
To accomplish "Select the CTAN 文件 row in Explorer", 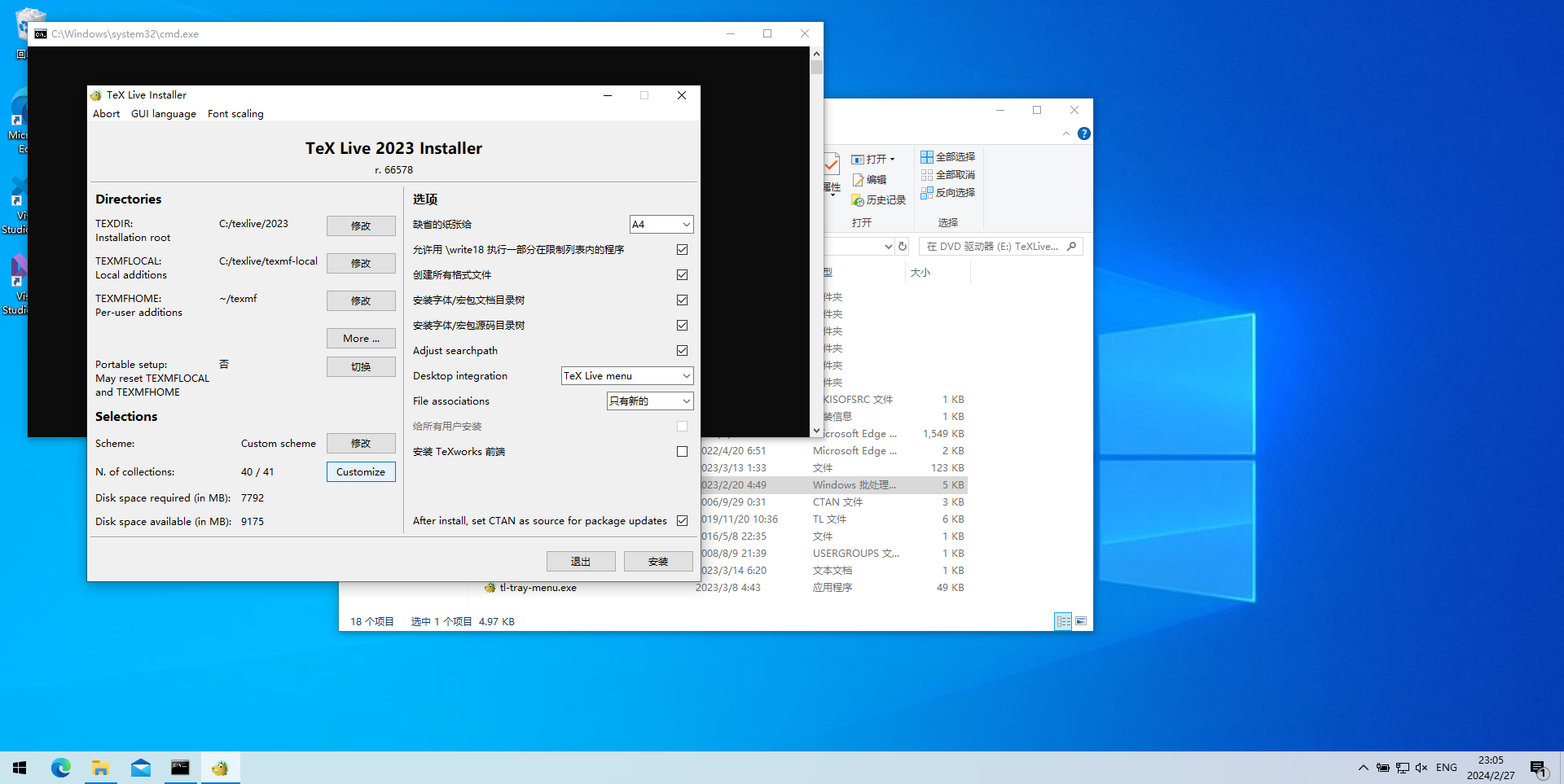I will coord(835,502).
